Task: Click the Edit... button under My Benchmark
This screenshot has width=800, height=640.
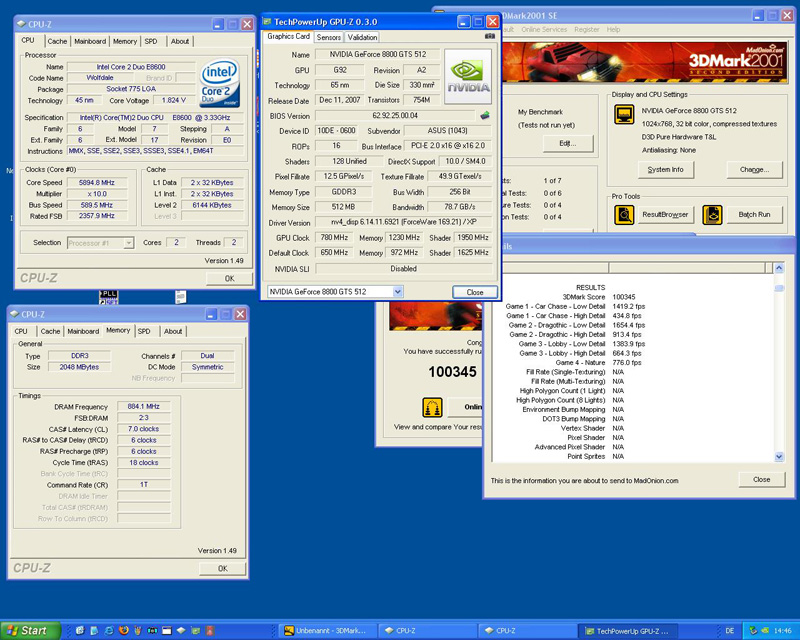Action: coord(568,143)
